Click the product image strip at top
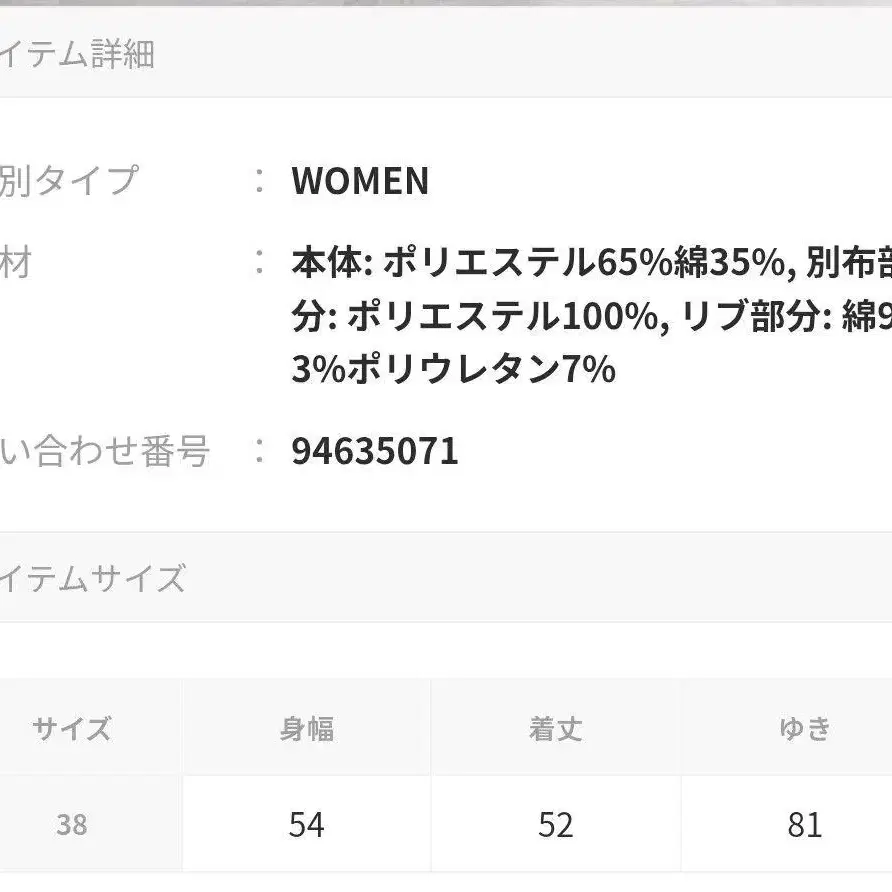892x892 pixels. (446, 3)
